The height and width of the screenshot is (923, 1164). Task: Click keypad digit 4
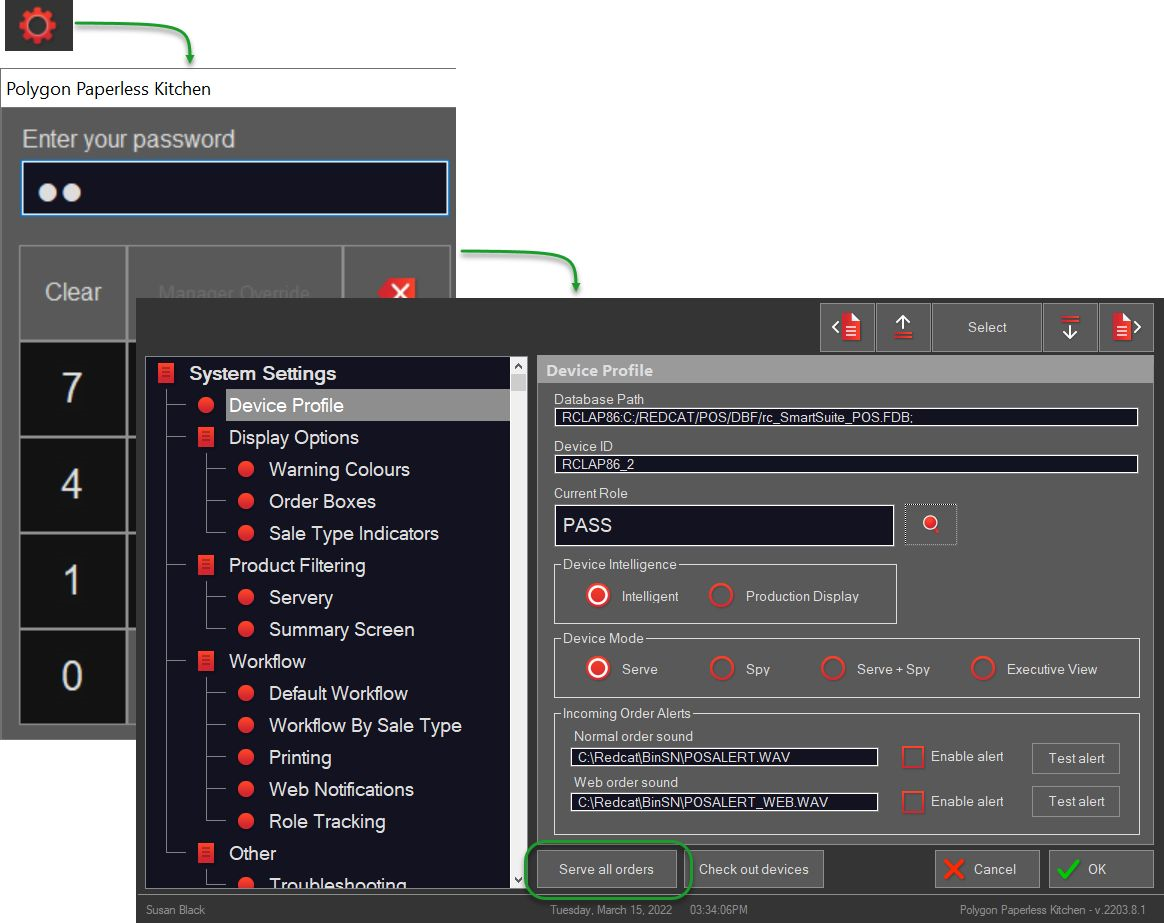pos(72,484)
